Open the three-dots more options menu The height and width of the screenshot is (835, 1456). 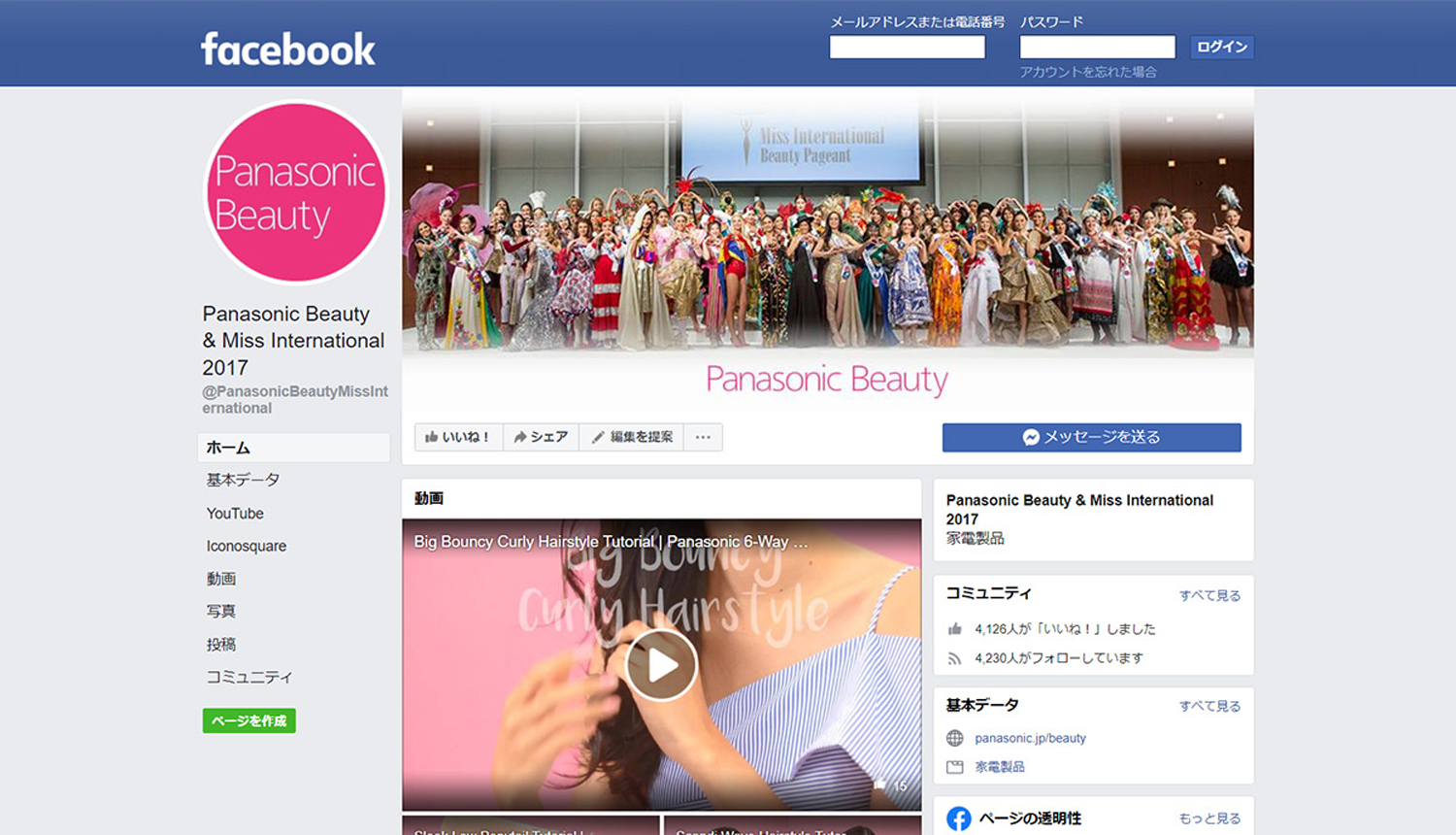(x=703, y=437)
